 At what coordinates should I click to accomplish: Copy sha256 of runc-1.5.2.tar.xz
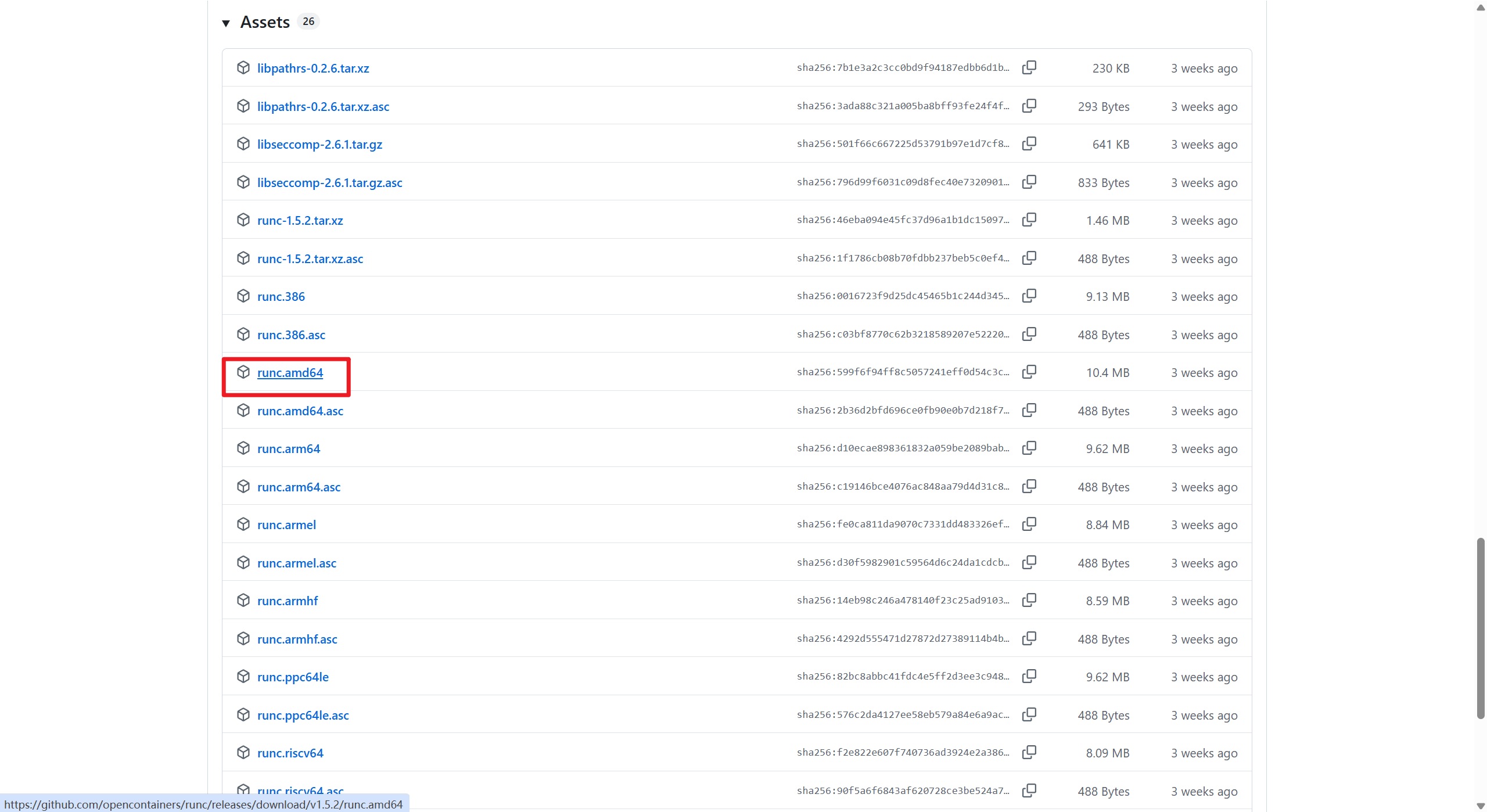point(1029,220)
